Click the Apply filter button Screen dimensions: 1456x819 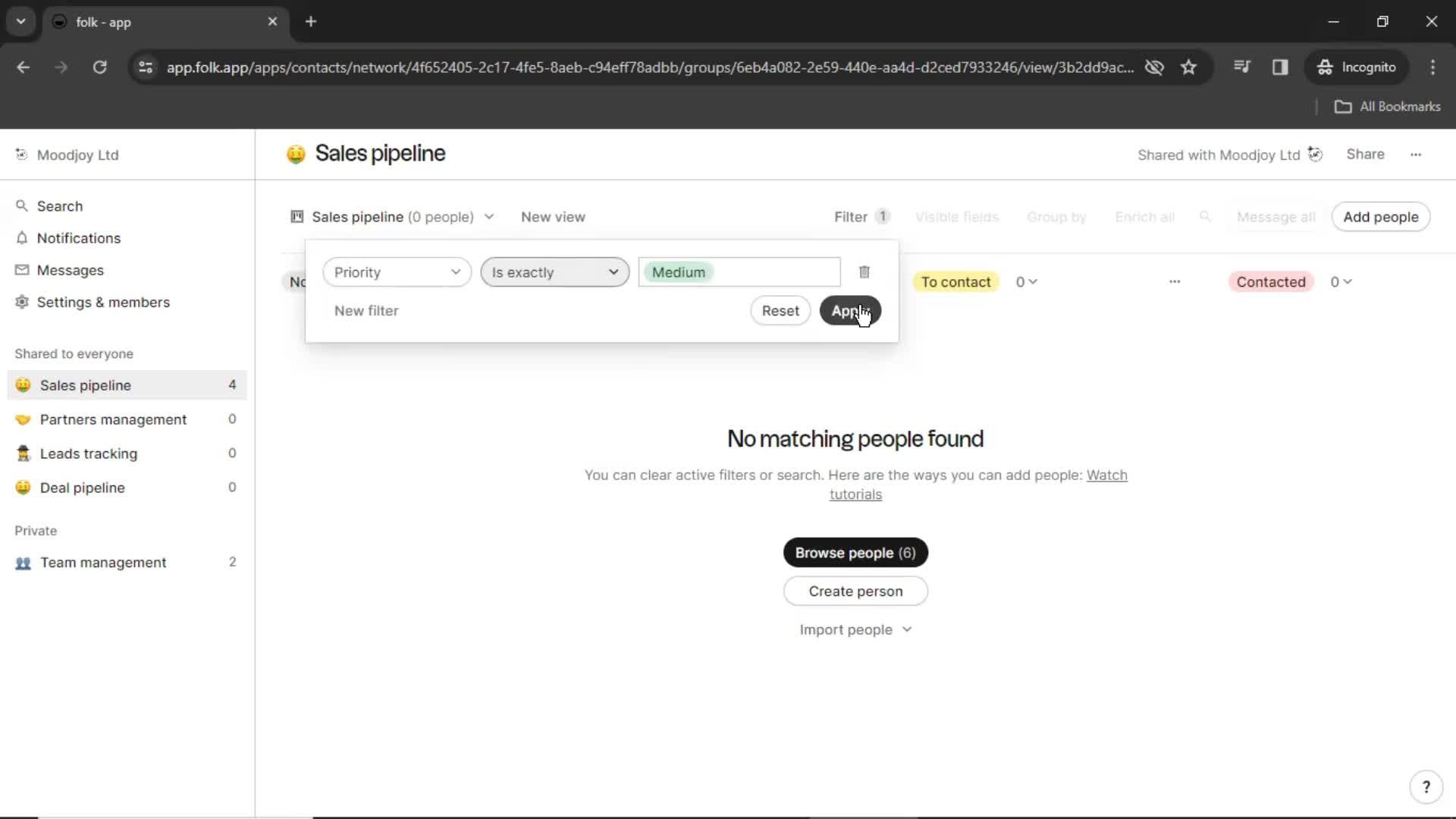tap(850, 311)
